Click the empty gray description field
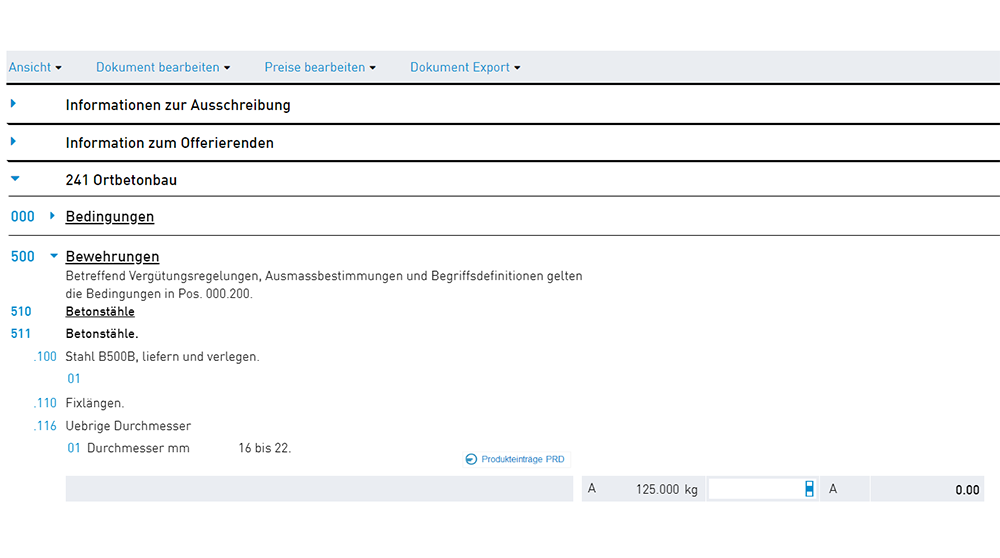The height and width of the screenshot is (558, 1000). coord(319,489)
